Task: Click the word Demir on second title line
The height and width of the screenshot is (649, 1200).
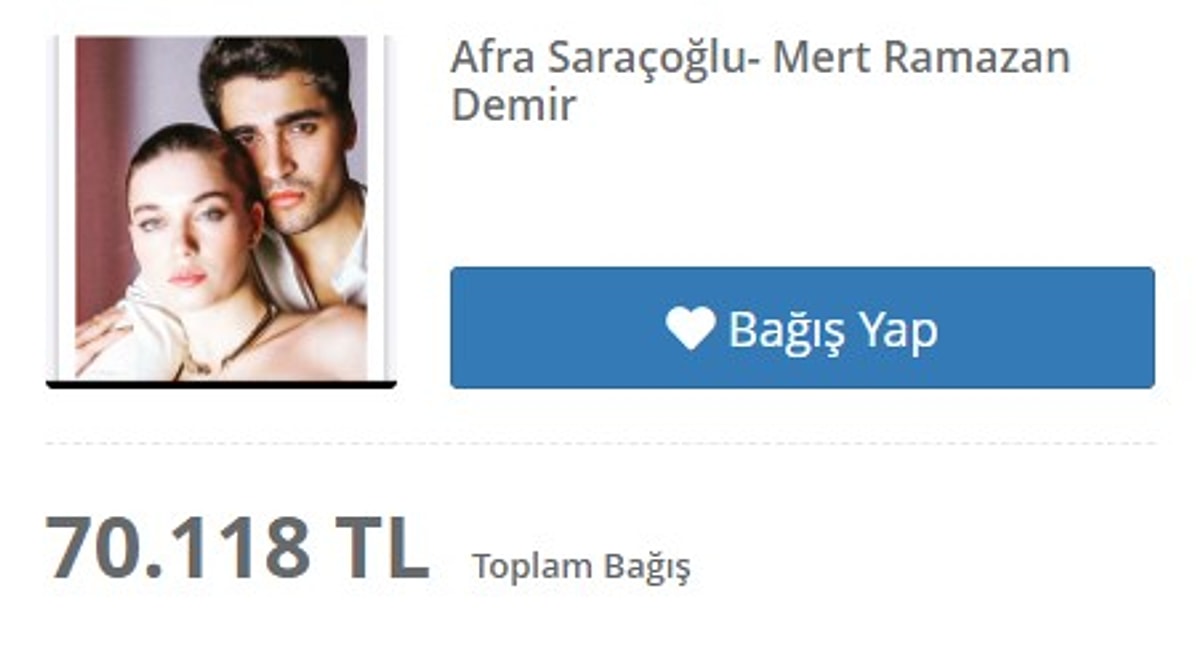Action: [513, 105]
